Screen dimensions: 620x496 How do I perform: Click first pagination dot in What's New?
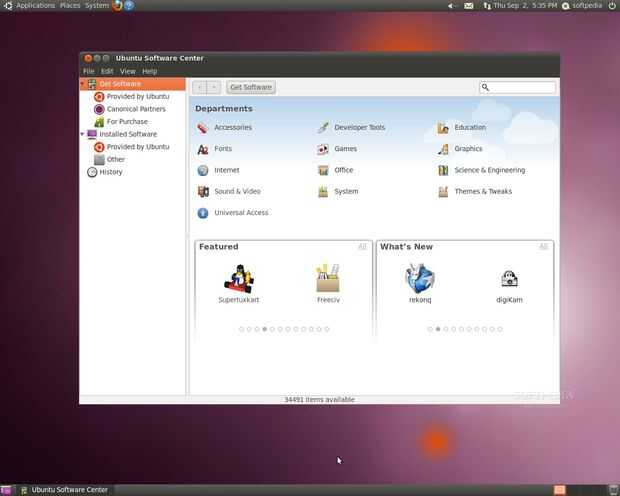[x=430, y=329]
